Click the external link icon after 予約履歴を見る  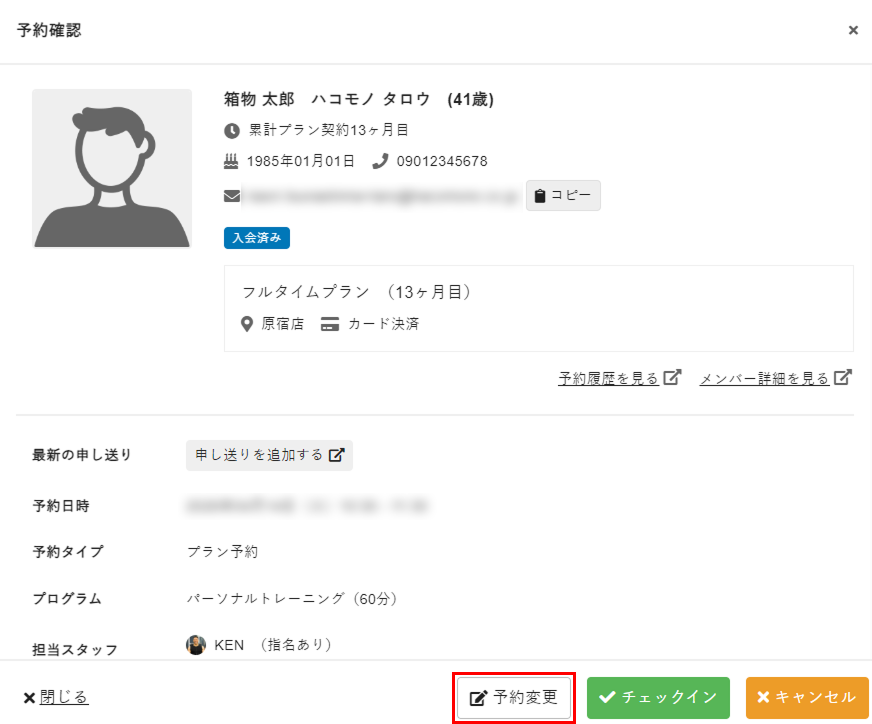coord(673,376)
